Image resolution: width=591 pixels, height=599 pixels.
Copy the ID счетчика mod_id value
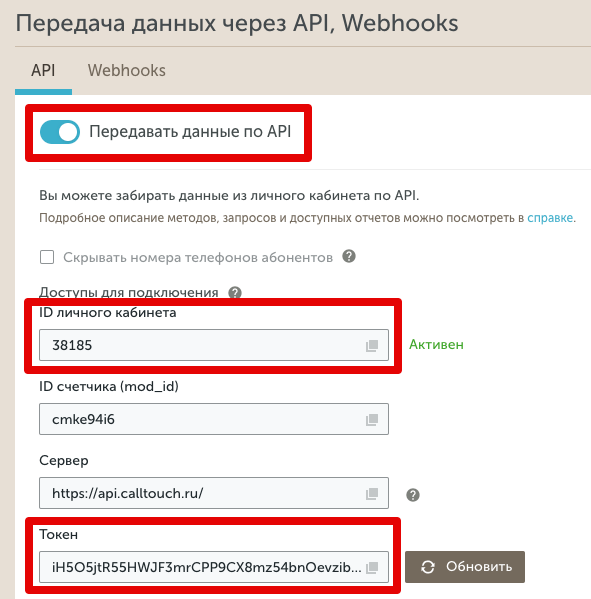tap(372, 419)
